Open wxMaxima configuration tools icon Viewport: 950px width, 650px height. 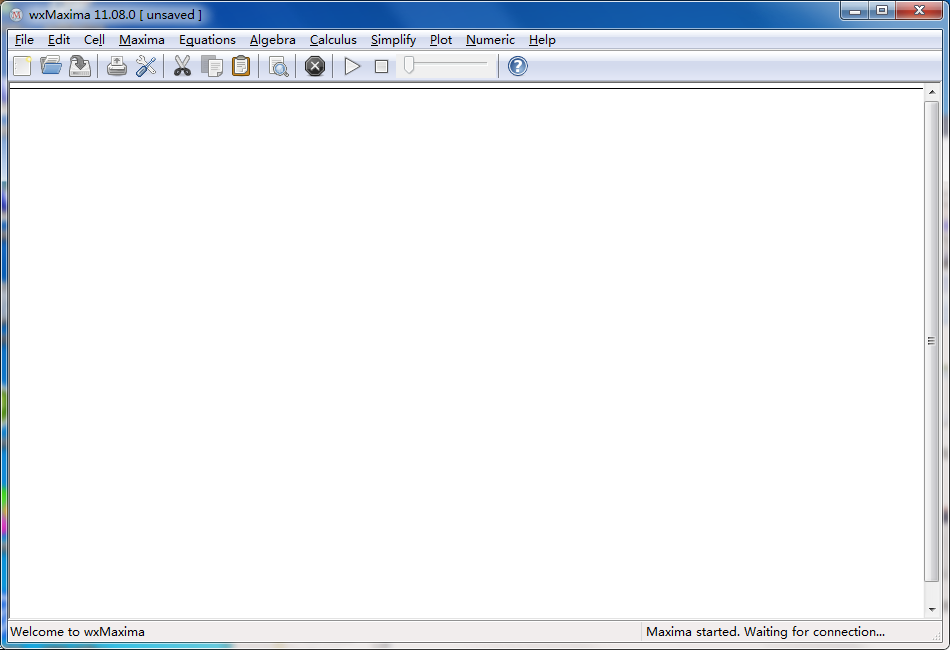(146, 67)
